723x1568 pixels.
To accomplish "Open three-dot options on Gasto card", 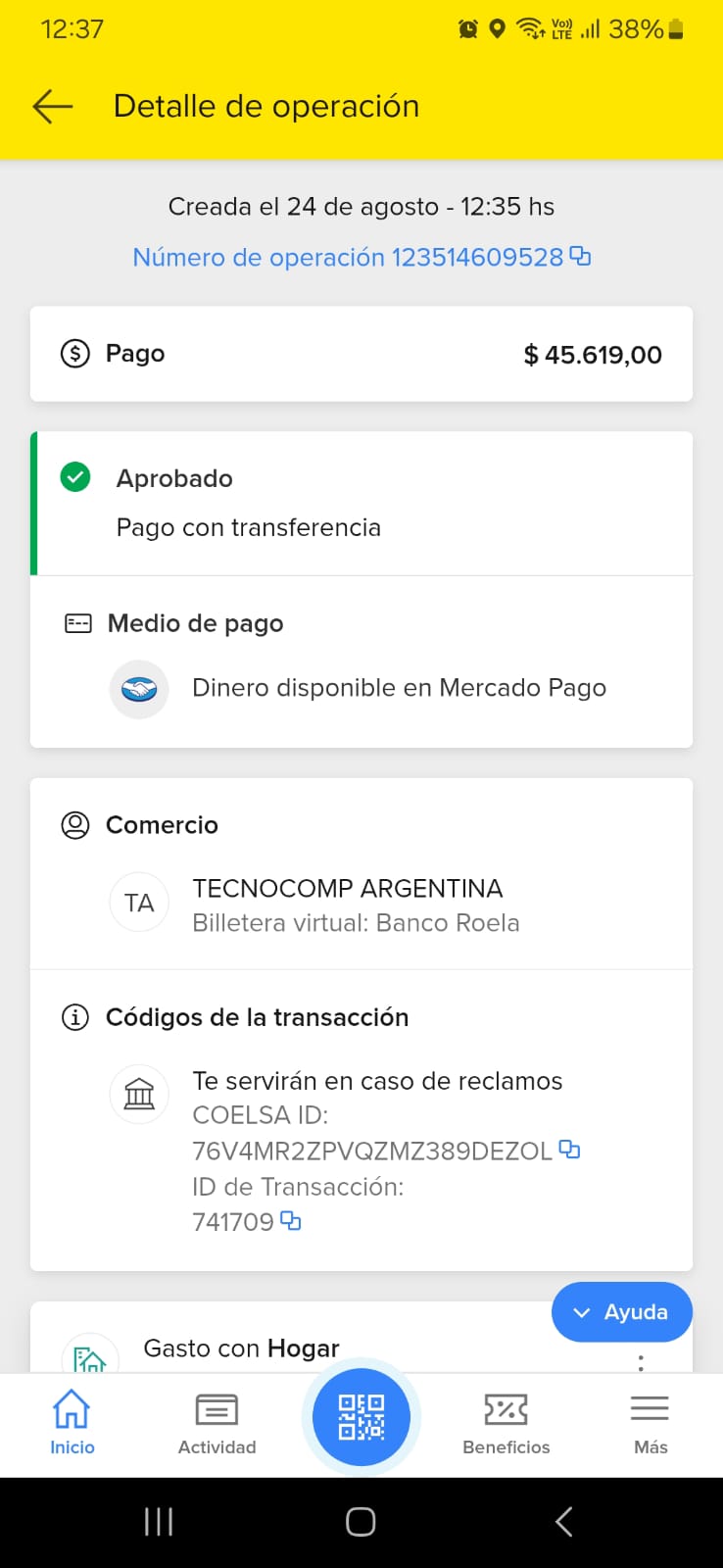I will coord(641,1360).
